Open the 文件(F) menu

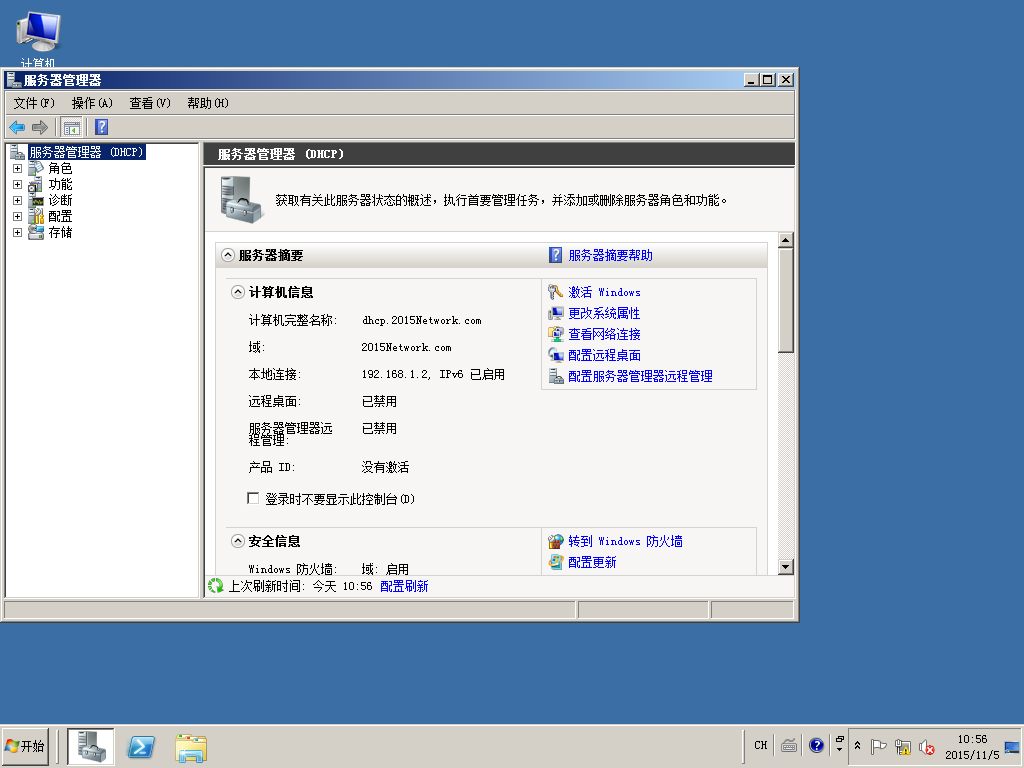[34, 103]
